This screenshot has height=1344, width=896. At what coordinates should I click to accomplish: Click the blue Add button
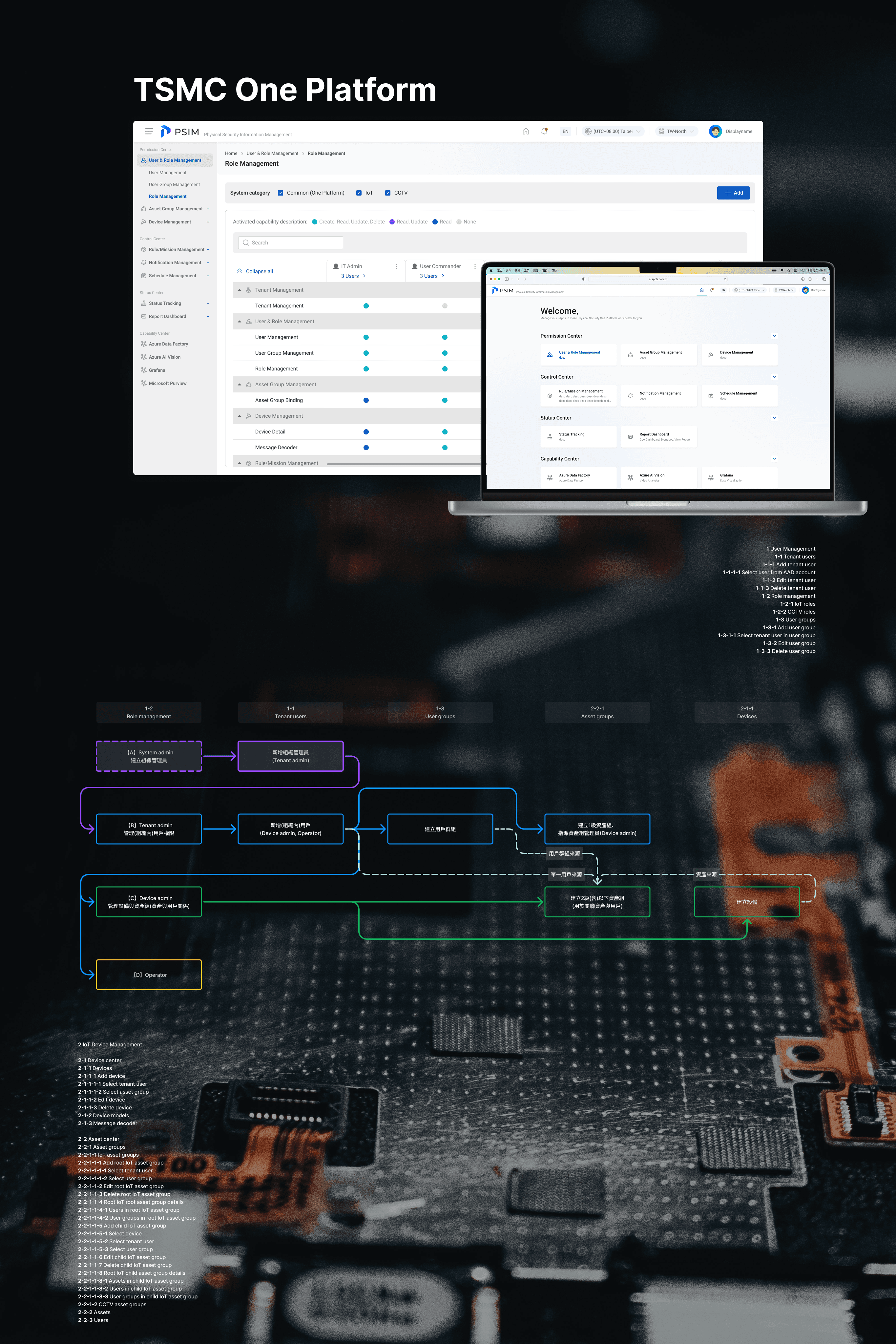click(x=733, y=193)
